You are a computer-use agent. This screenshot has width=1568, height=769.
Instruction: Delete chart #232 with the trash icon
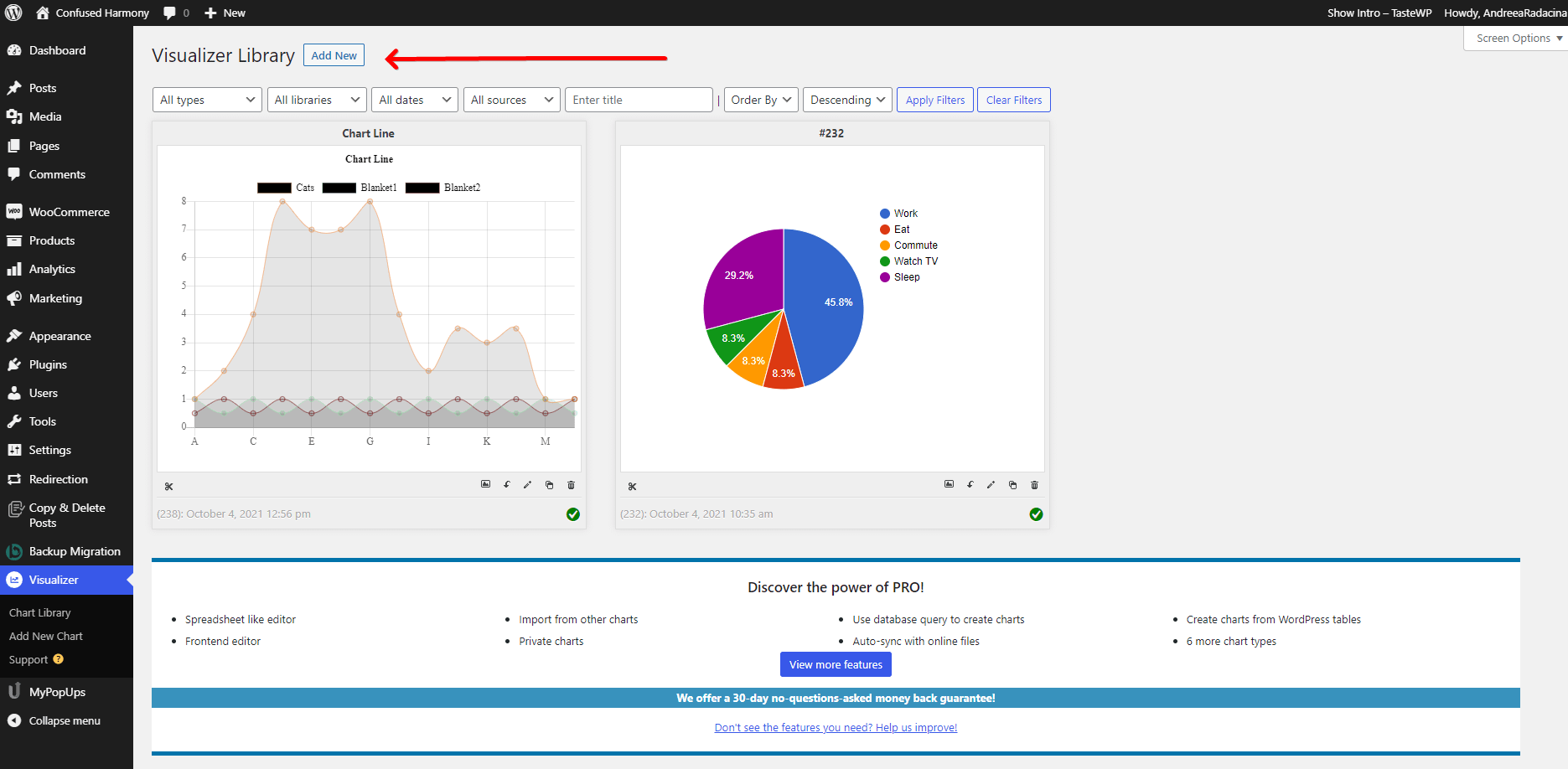pos(1034,485)
